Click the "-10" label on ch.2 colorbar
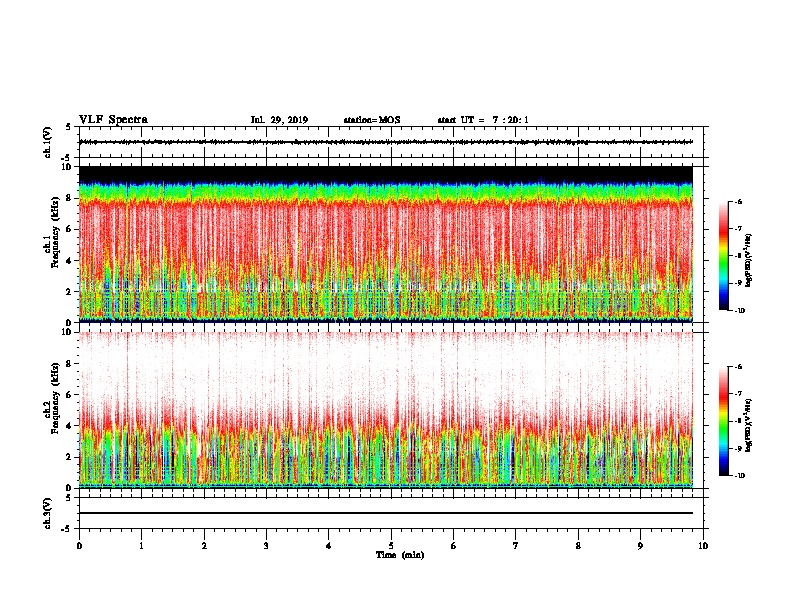 click(740, 476)
